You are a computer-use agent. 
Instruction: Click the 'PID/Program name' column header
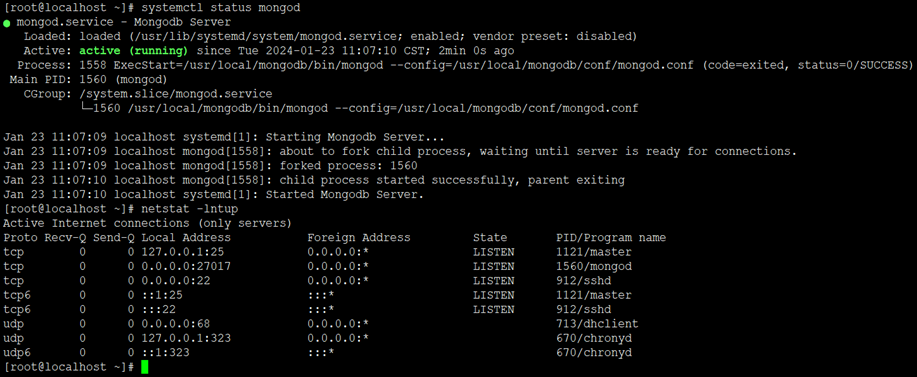click(611, 238)
